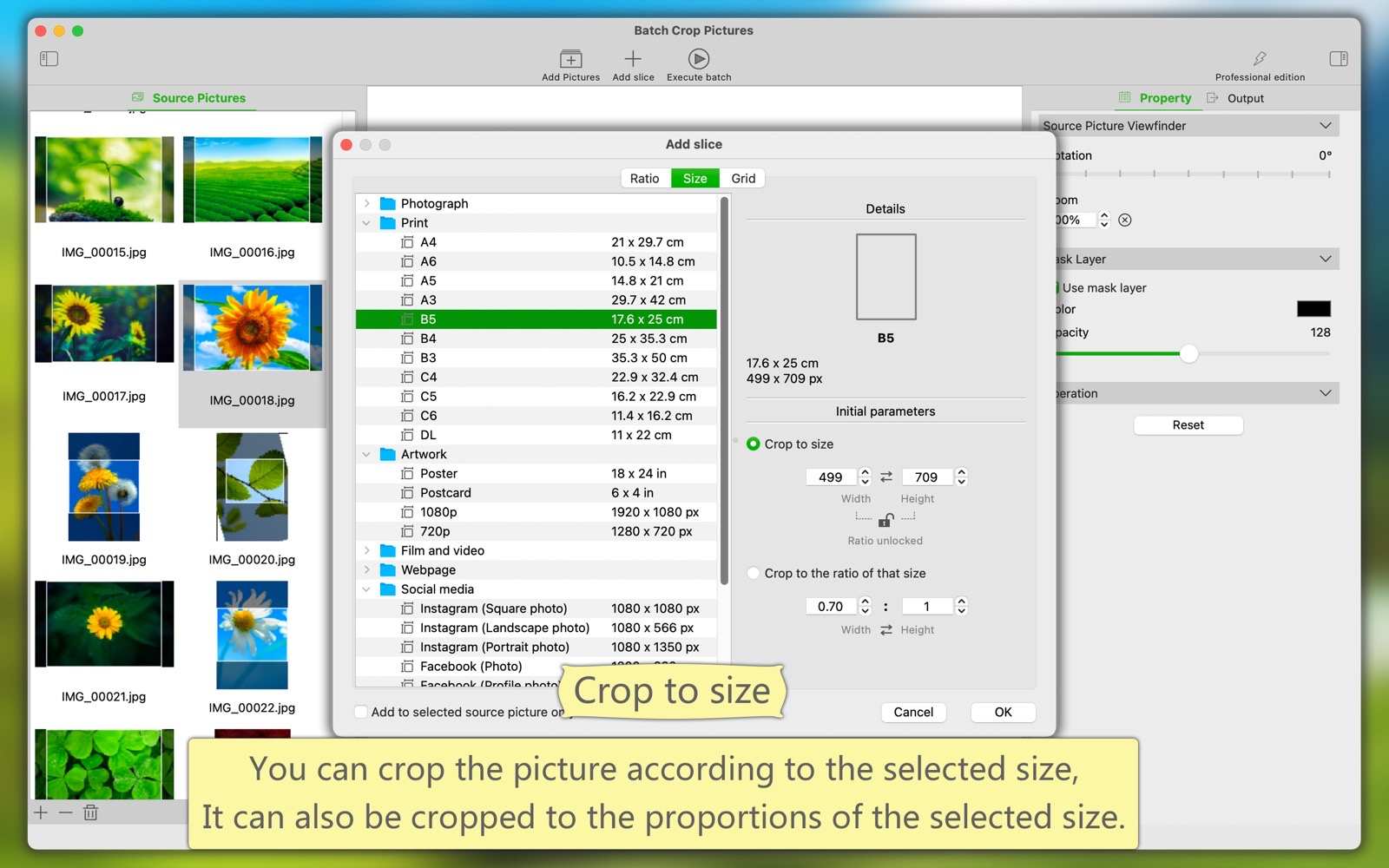Viewport: 1389px width, 868px height.
Task: Click the trash icon below source pictures
Action: point(91,812)
